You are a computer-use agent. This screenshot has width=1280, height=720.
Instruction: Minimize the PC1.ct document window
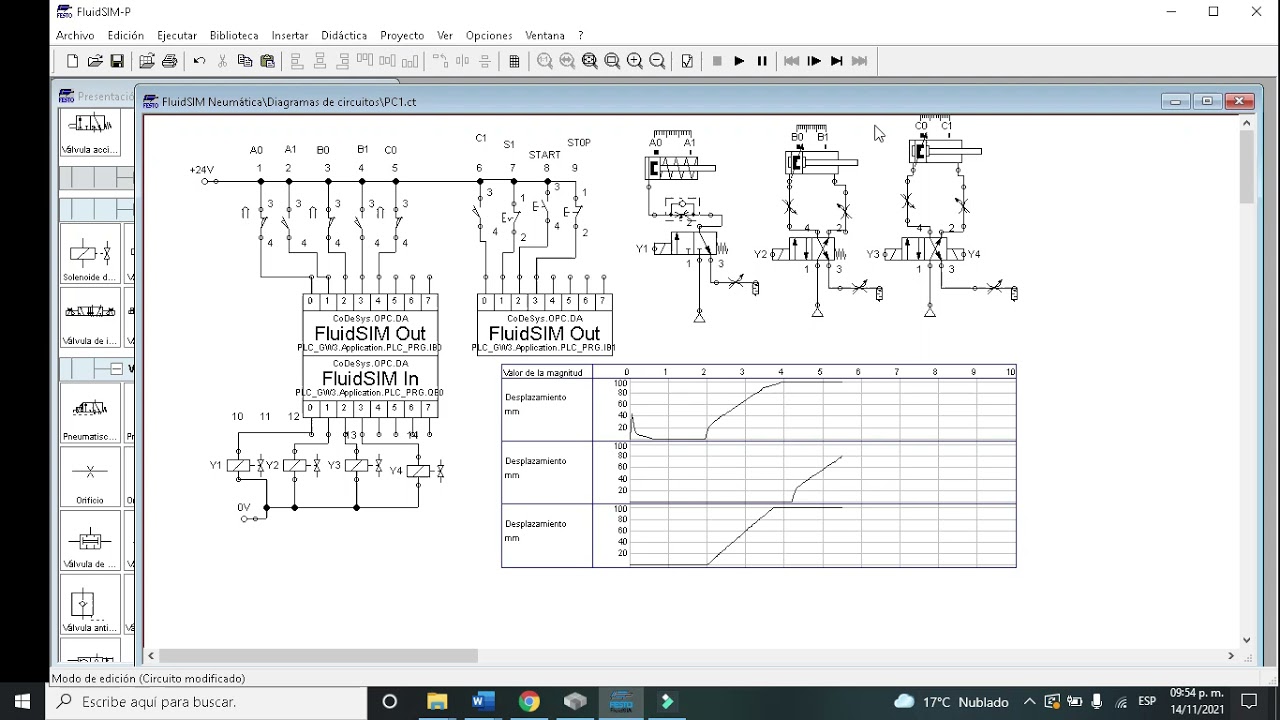[1175, 101]
